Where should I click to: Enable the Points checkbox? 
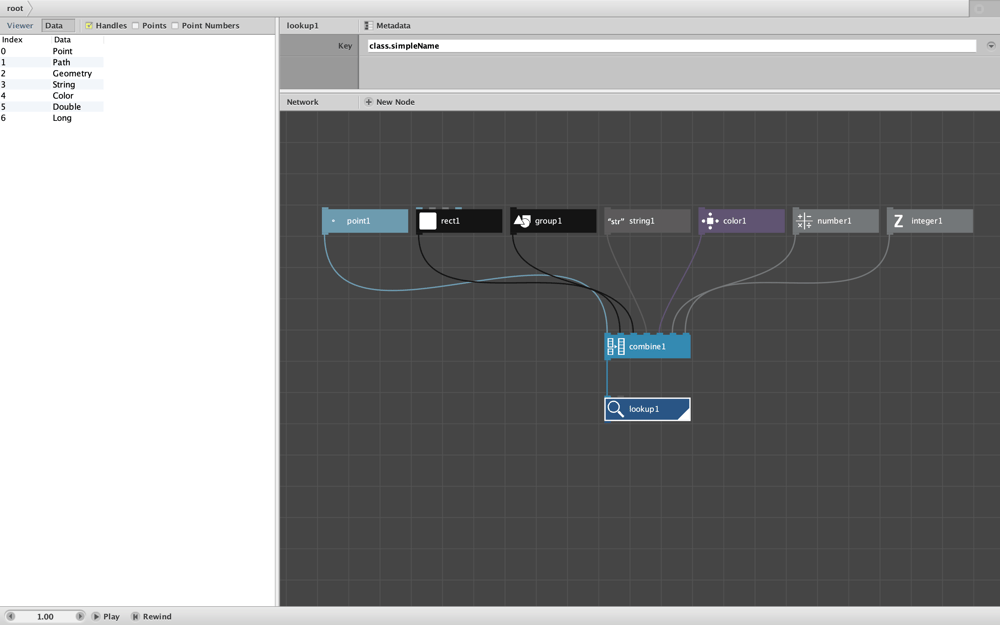click(135, 26)
